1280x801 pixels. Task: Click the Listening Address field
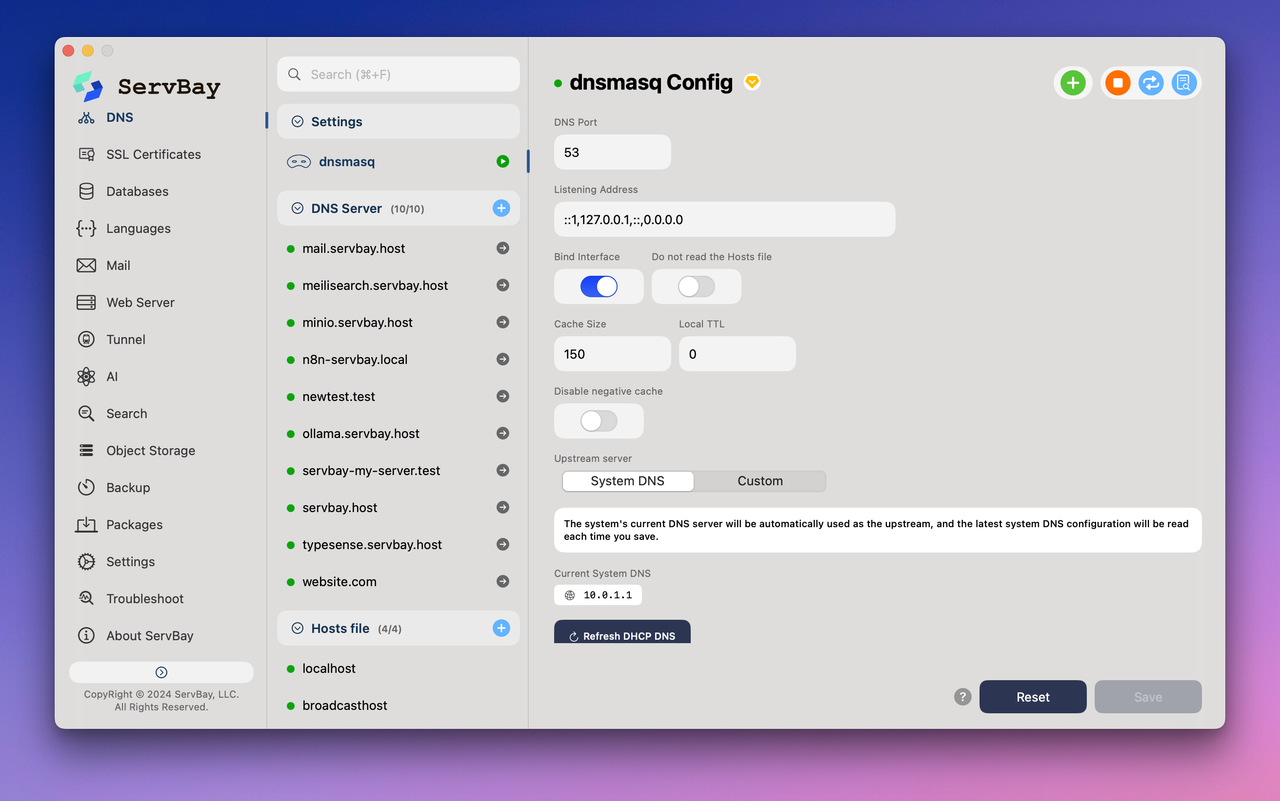[x=724, y=219]
